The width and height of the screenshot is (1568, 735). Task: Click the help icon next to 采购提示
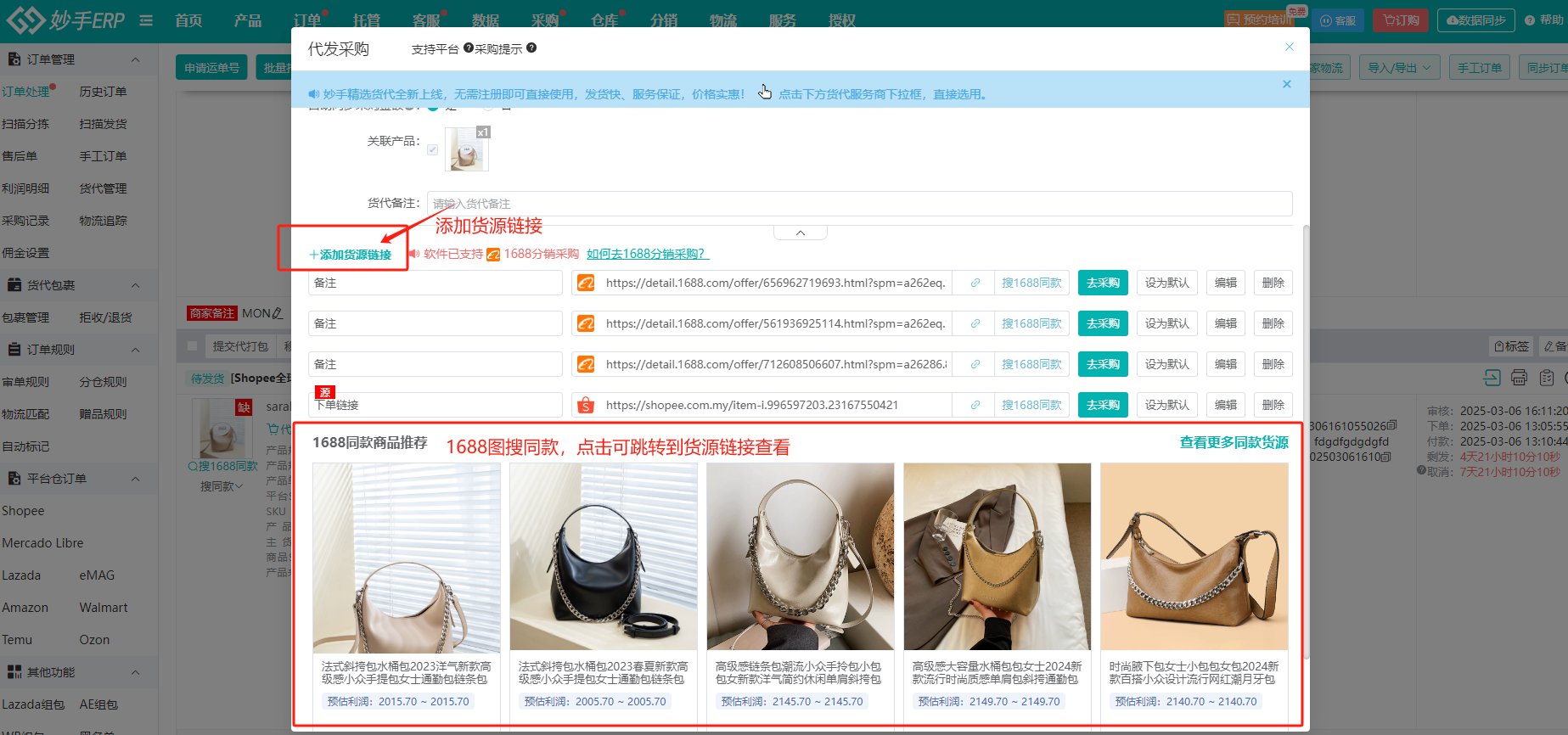(x=531, y=48)
